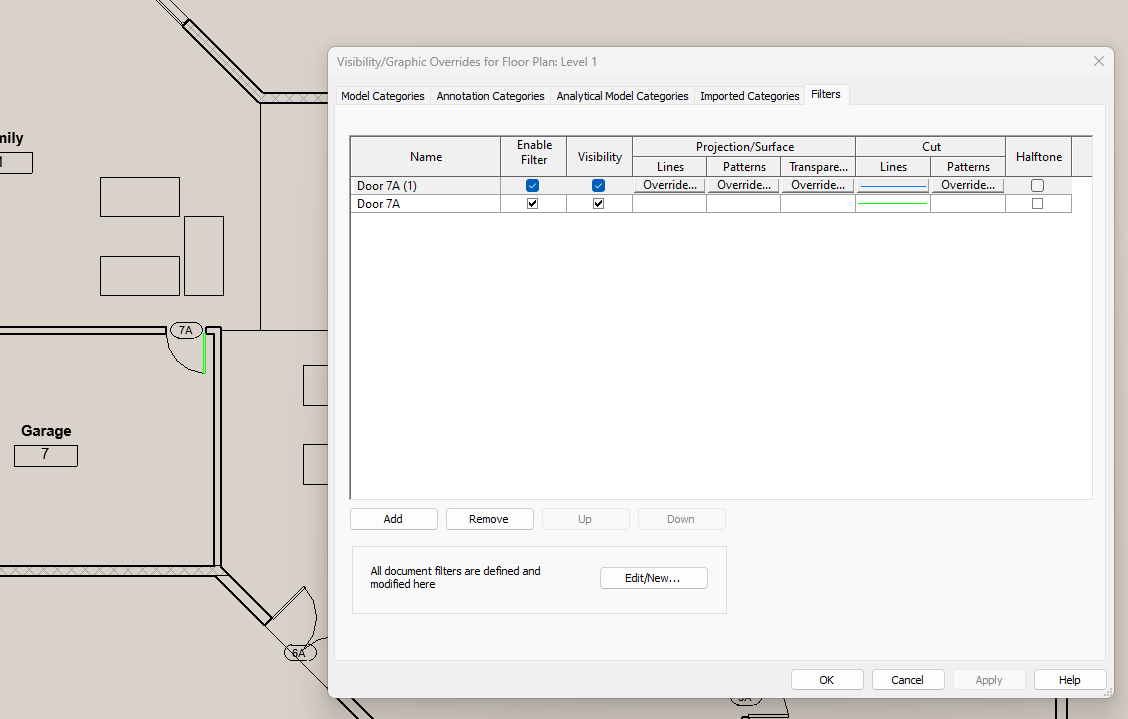View the Imported Categories tab
The image size is (1128, 719).
click(x=749, y=95)
